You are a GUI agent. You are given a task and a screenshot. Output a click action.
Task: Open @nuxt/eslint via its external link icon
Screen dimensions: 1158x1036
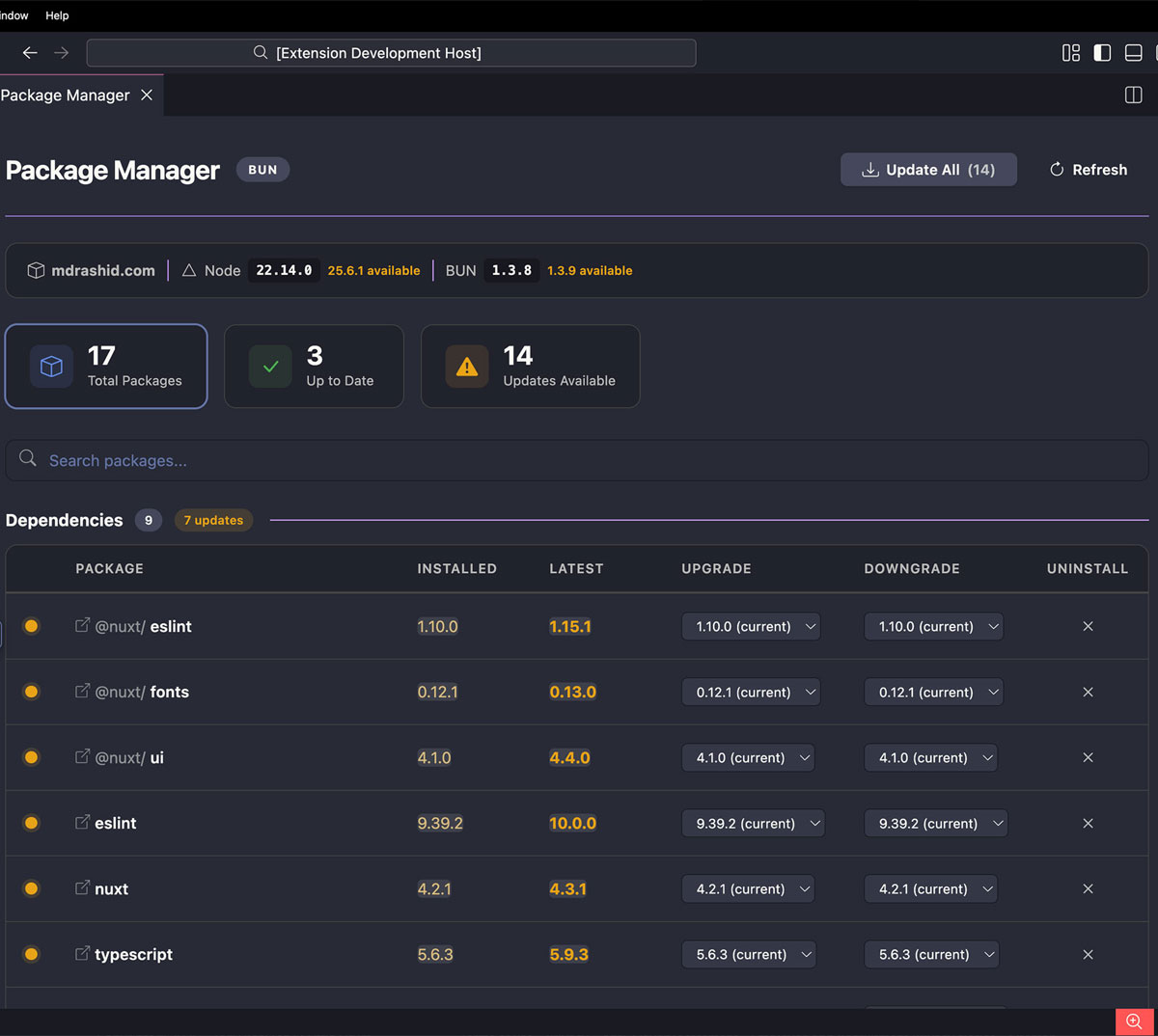pos(82,625)
